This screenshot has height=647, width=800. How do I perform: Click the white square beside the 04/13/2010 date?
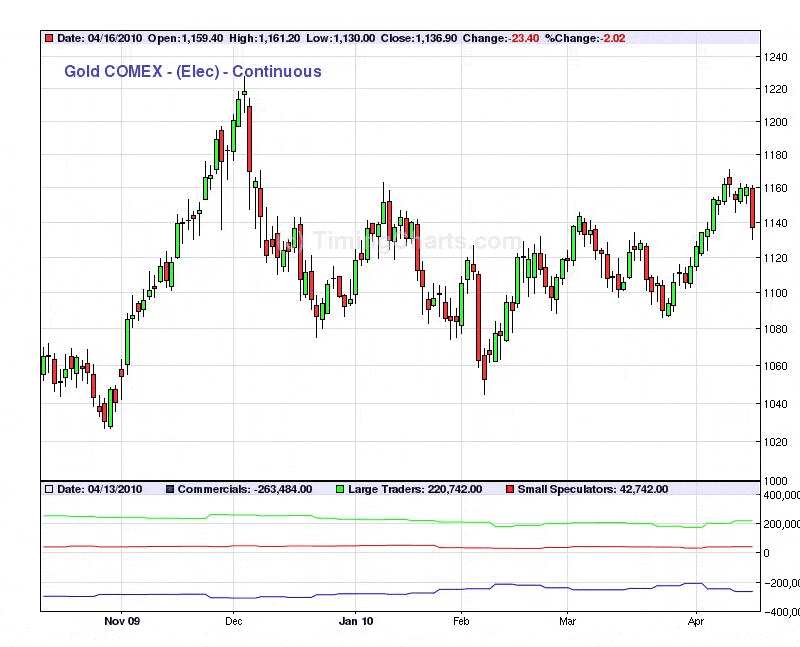48,489
